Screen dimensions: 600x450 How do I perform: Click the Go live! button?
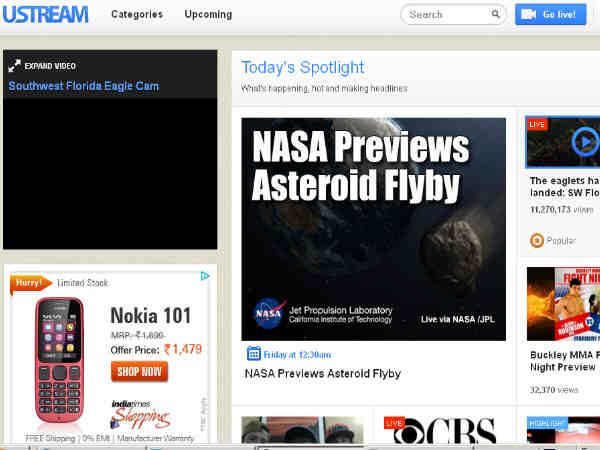click(551, 15)
